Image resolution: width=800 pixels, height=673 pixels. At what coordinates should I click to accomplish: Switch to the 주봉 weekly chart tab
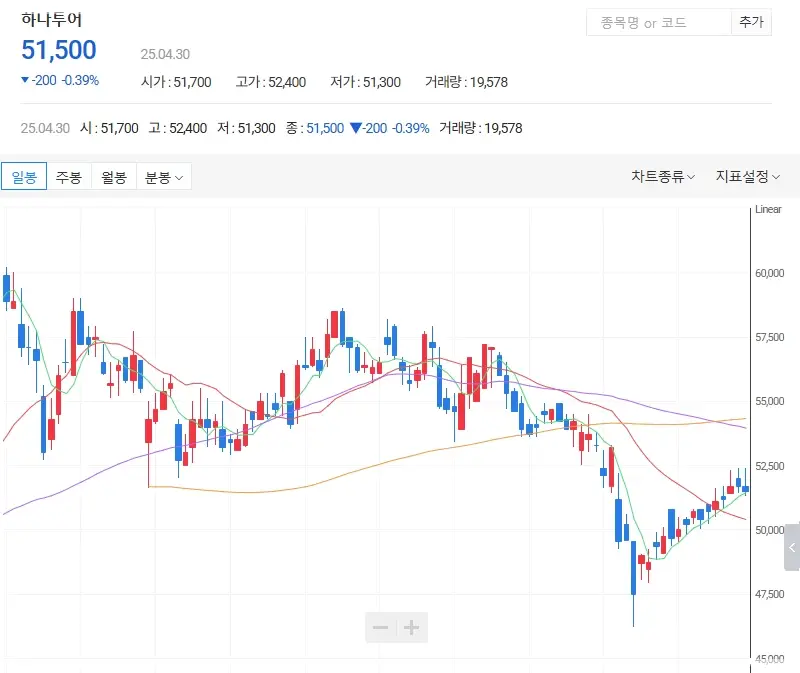click(x=69, y=177)
